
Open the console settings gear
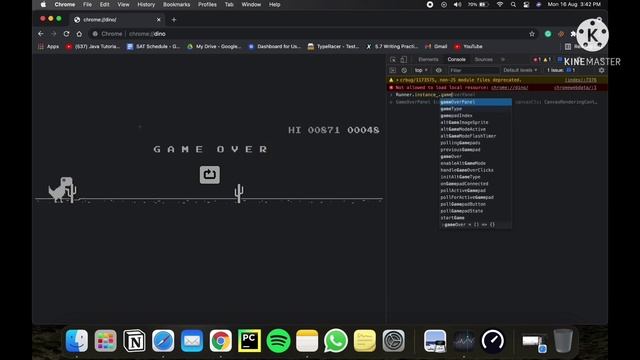[x=601, y=70]
